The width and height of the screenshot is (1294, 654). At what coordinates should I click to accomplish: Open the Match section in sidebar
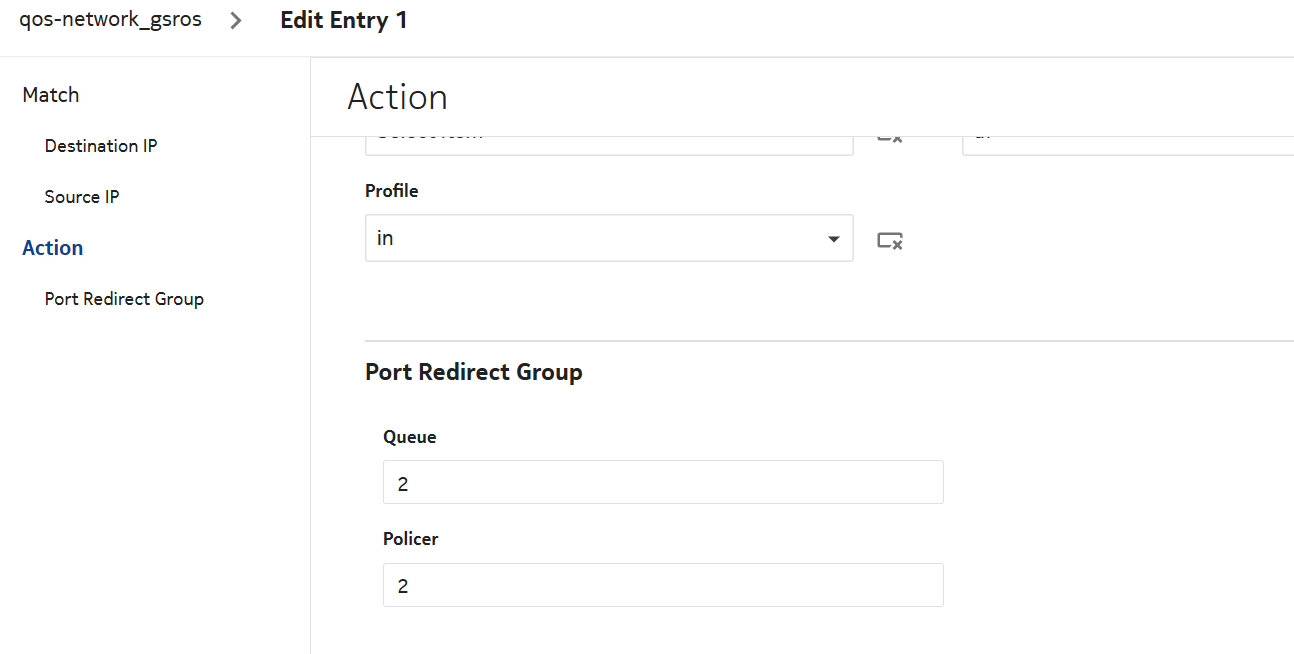tap(51, 95)
